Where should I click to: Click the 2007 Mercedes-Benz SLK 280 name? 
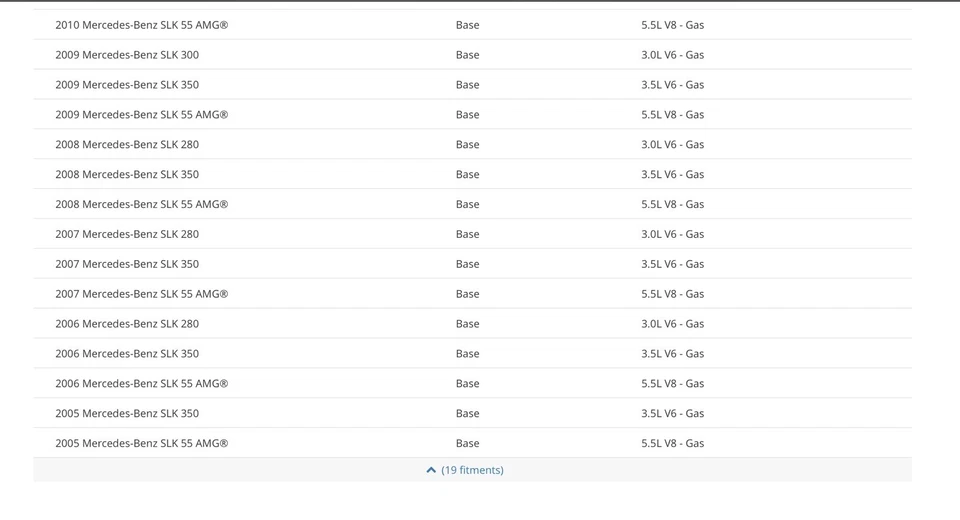tap(127, 235)
